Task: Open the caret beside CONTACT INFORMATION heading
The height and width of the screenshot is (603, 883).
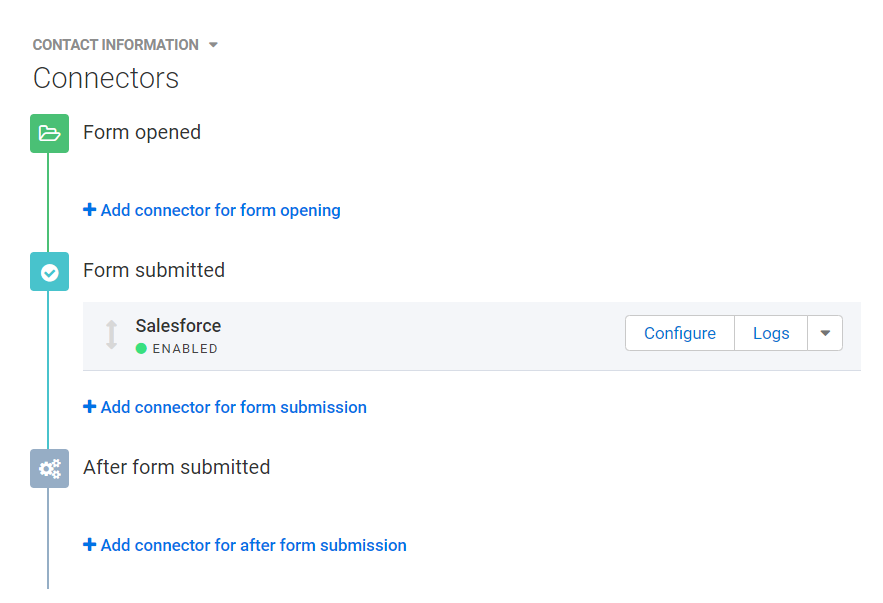Action: coord(212,44)
